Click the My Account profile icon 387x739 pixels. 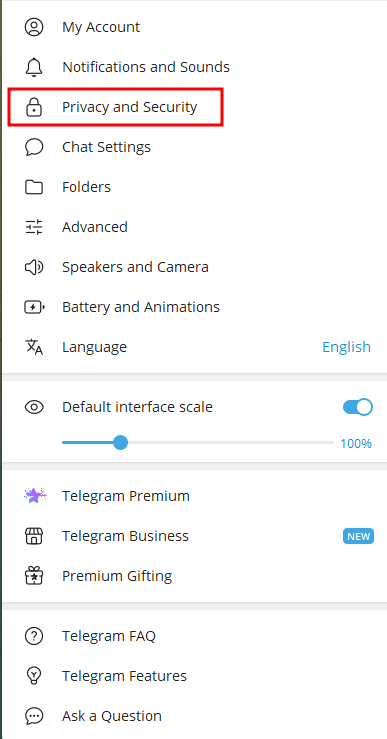click(34, 27)
